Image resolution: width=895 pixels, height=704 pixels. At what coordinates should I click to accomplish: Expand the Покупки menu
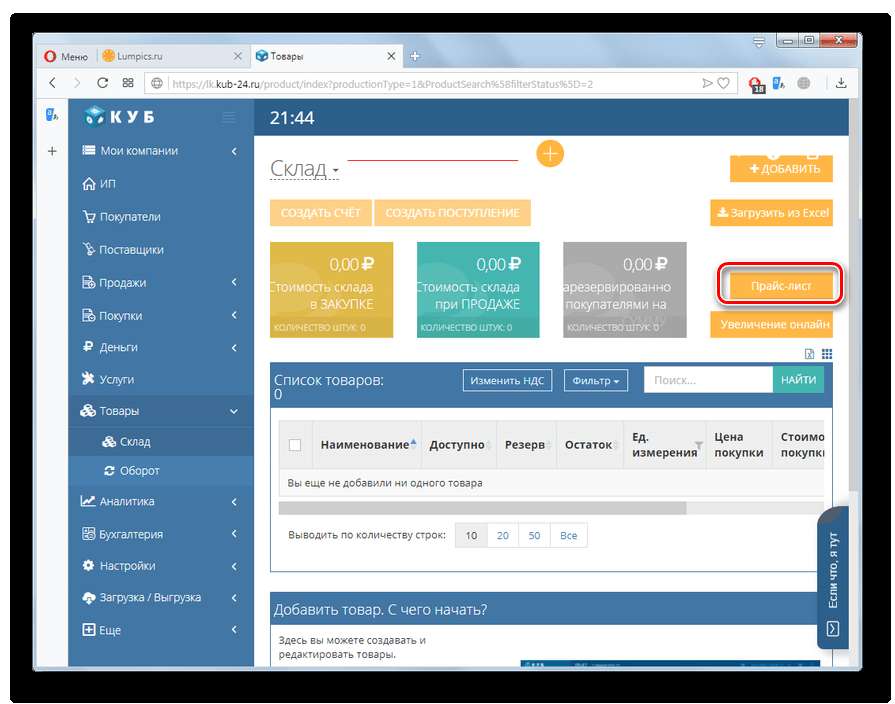161,315
